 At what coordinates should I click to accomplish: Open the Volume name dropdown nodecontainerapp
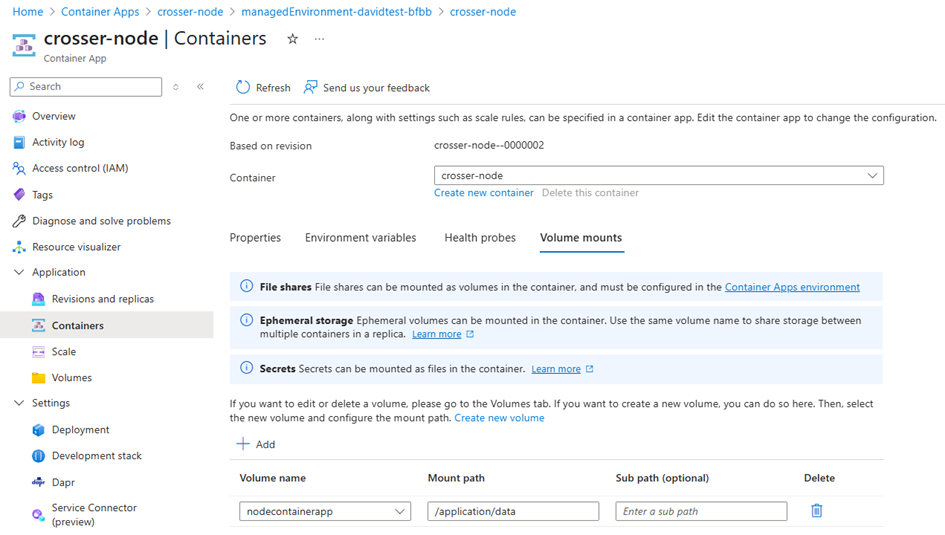[325, 511]
